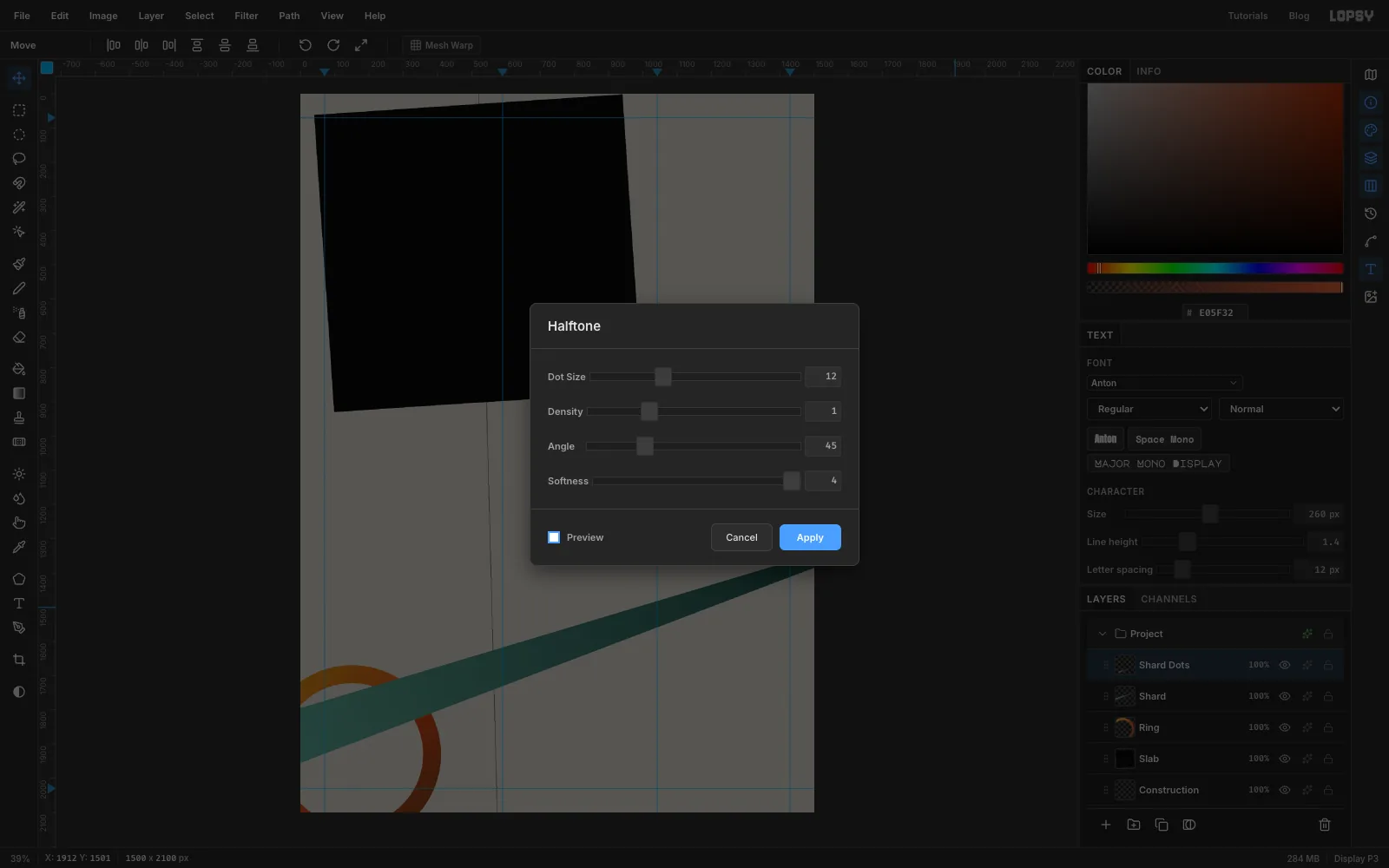Enable the Preview checkbox in Halftone
Screen dimensions: 1389x868
554,537
